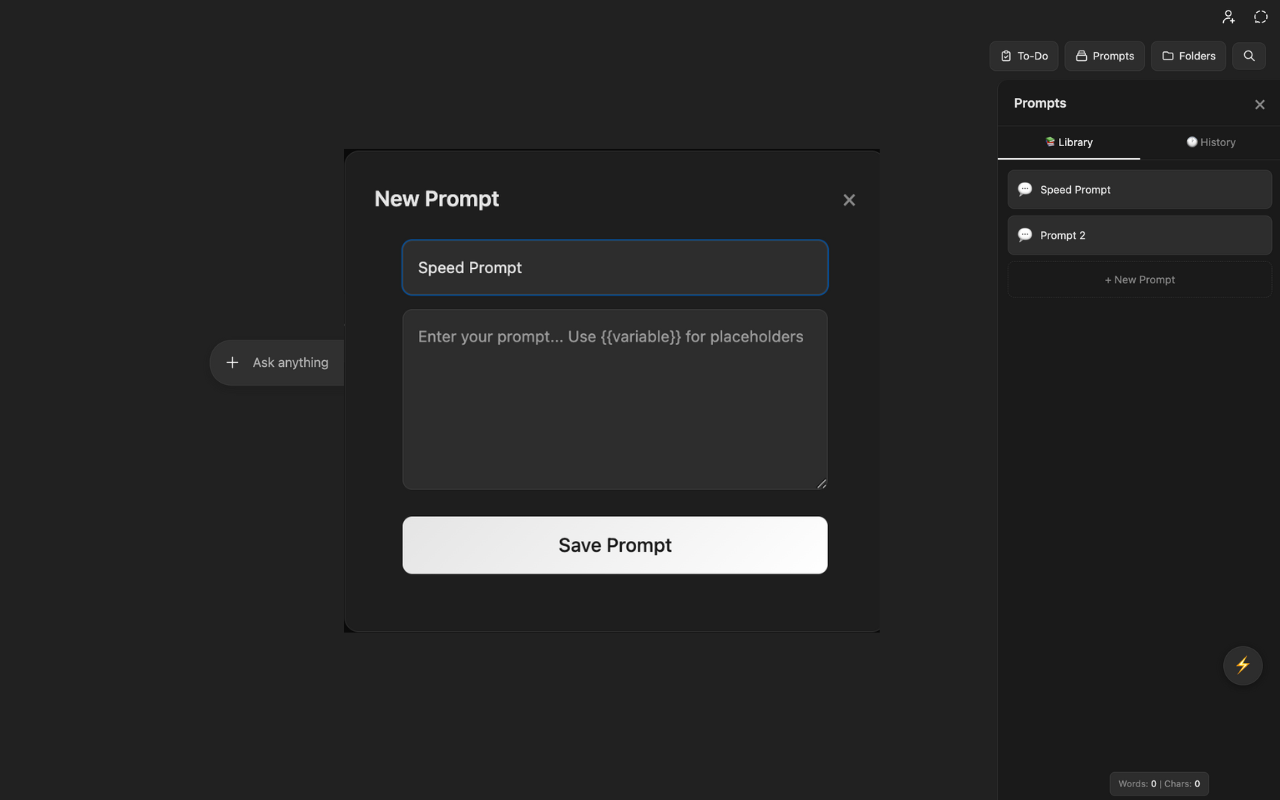Image resolution: width=1280 pixels, height=800 pixels.
Task: Click the add-user icon top right
Action: (x=1228, y=16)
